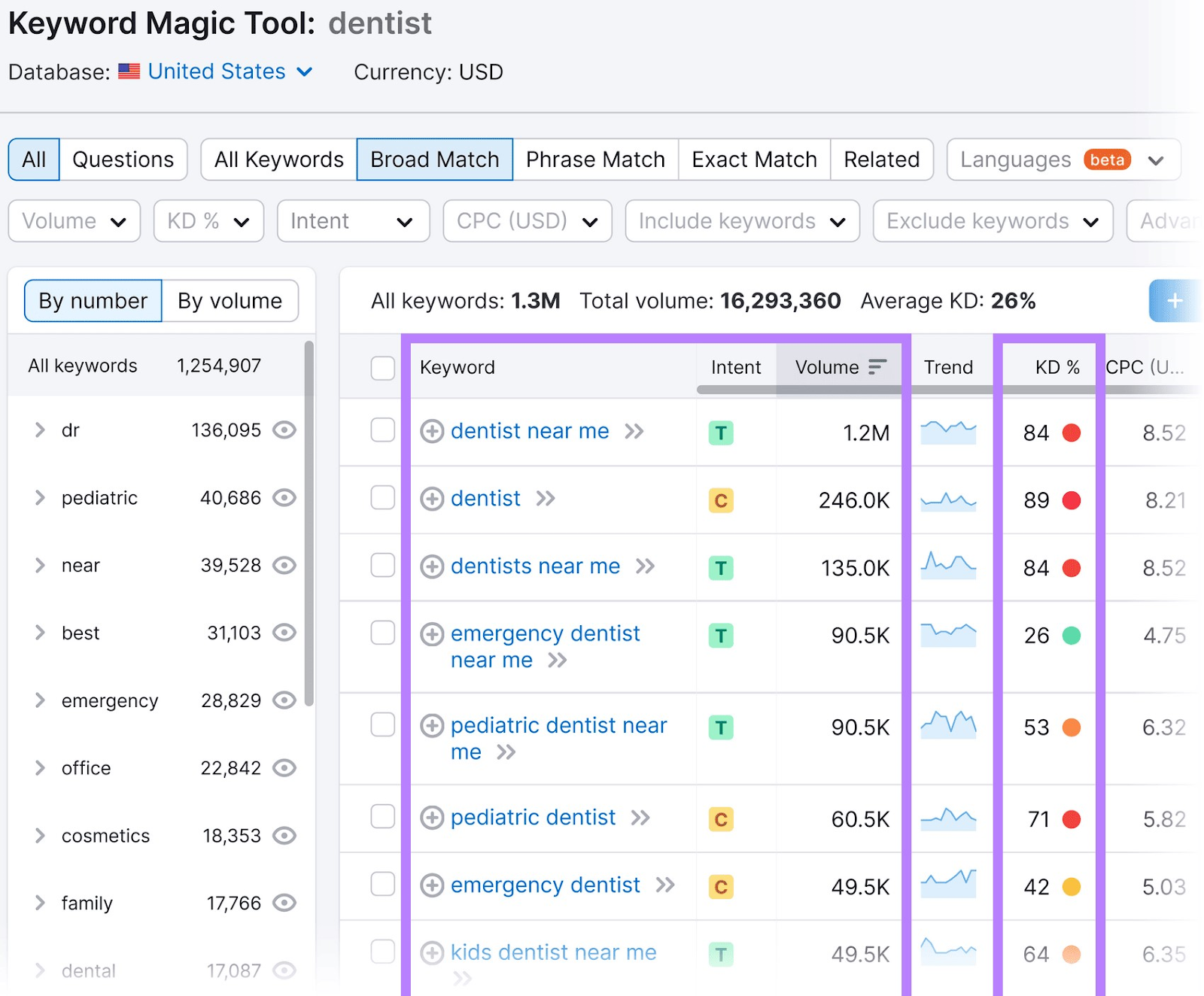
Task: Open the Intent filter dropdown
Action: pyautogui.click(x=353, y=220)
